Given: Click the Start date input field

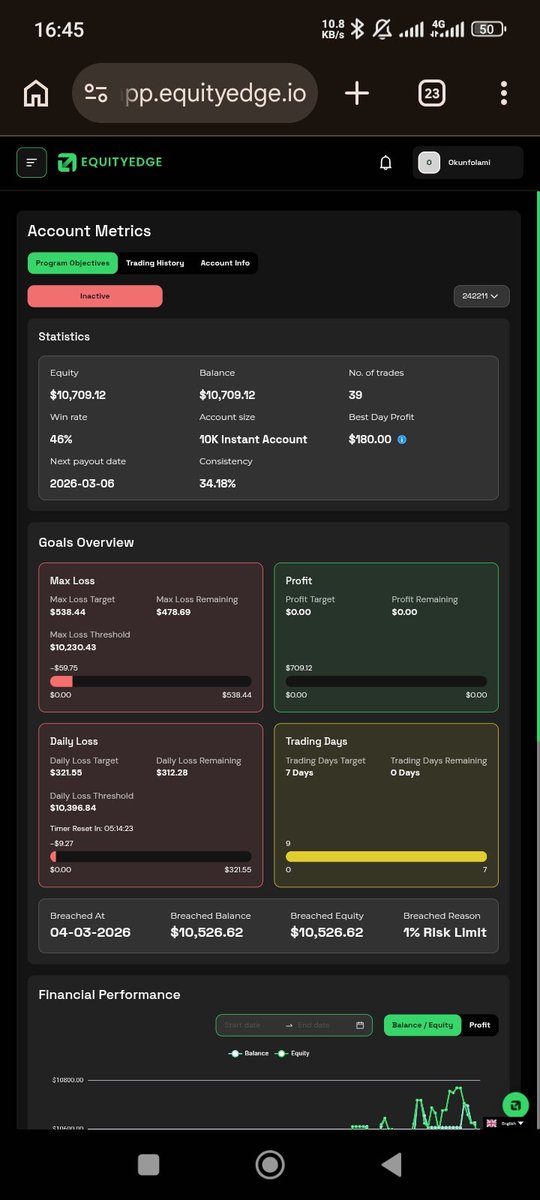Looking at the screenshot, I should (x=248, y=1025).
